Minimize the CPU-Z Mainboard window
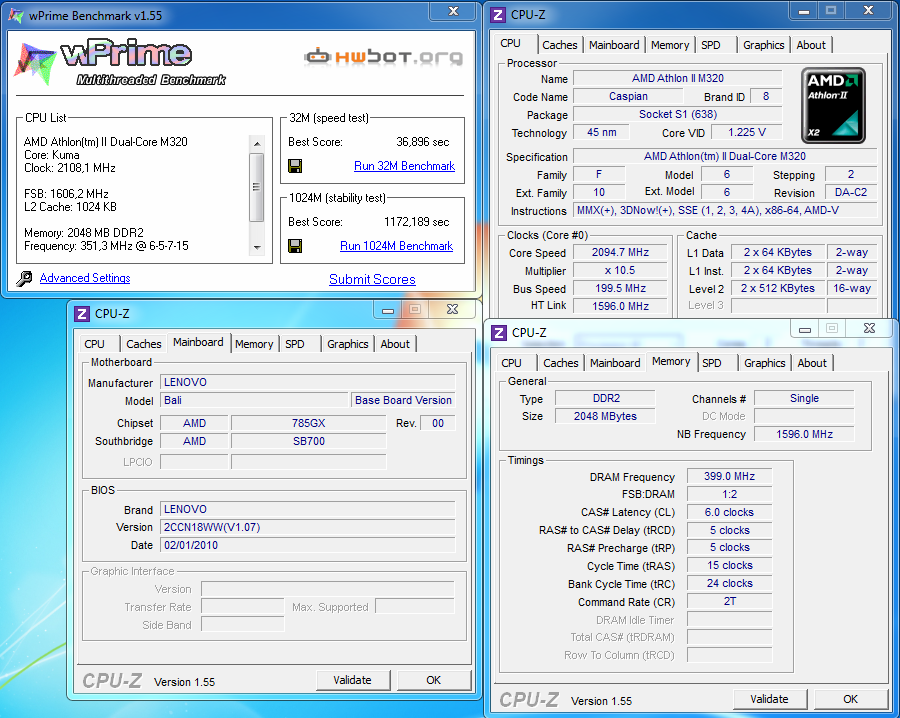 tap(388, 310)
